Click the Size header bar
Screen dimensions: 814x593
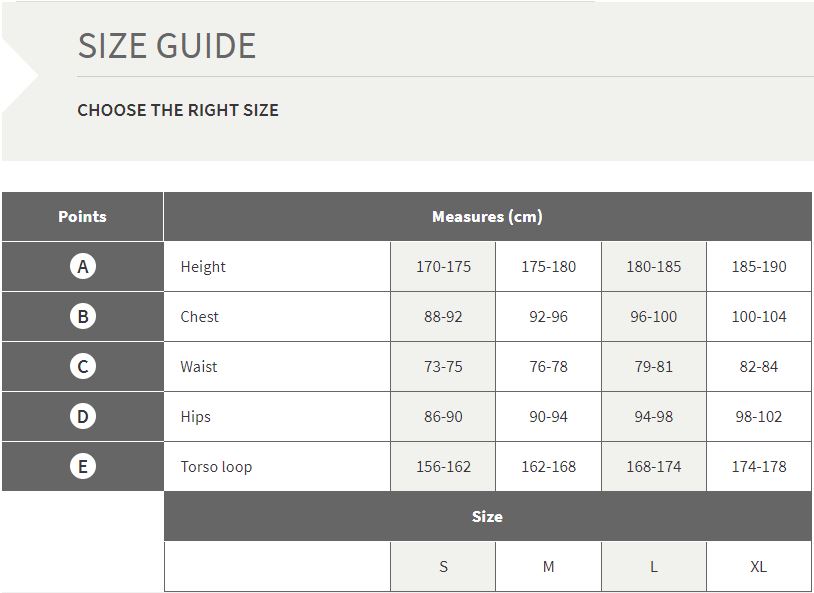click(x=487, y=516)
